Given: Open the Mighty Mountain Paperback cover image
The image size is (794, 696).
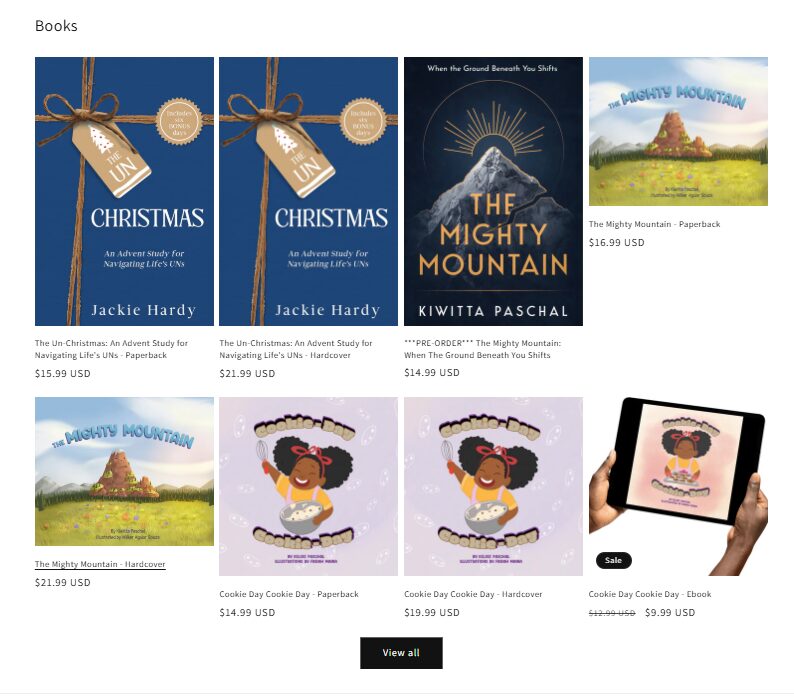Looking at the screenshot, I should [x=678, y=131].
